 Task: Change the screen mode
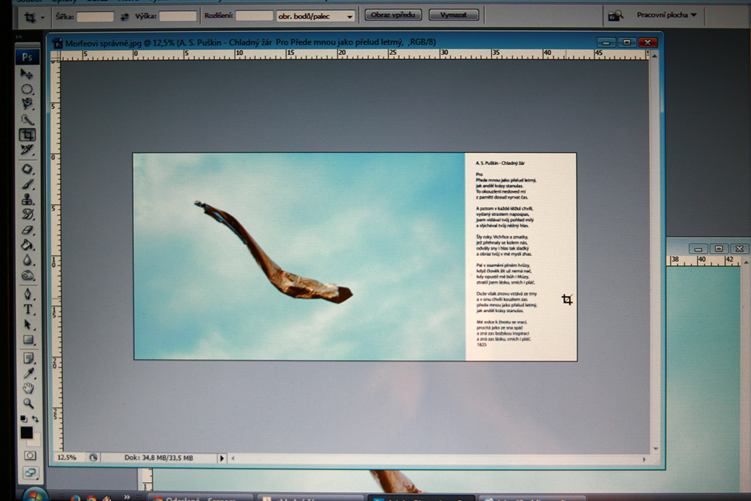[x=30, y=473]
